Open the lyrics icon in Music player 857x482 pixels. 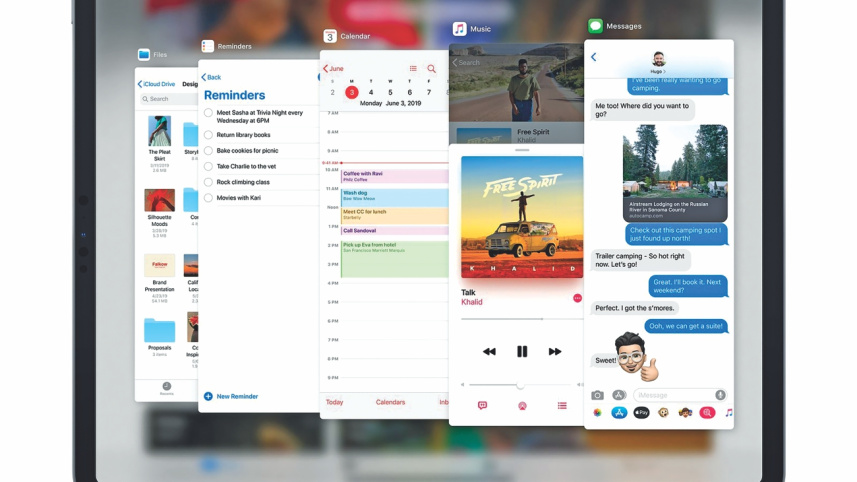pyautogui.click(x=482, y=405)
